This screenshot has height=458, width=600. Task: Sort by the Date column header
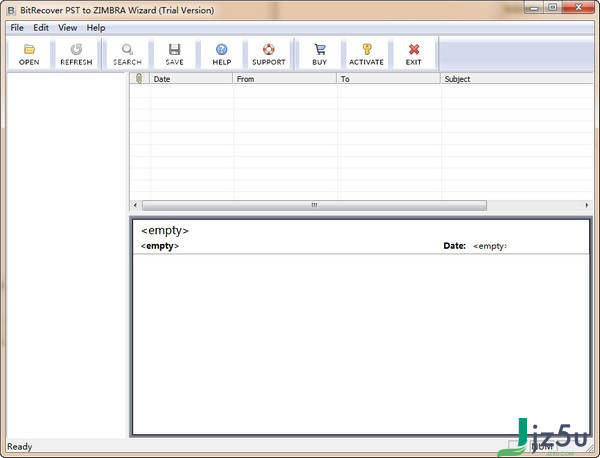coord(191,78)
